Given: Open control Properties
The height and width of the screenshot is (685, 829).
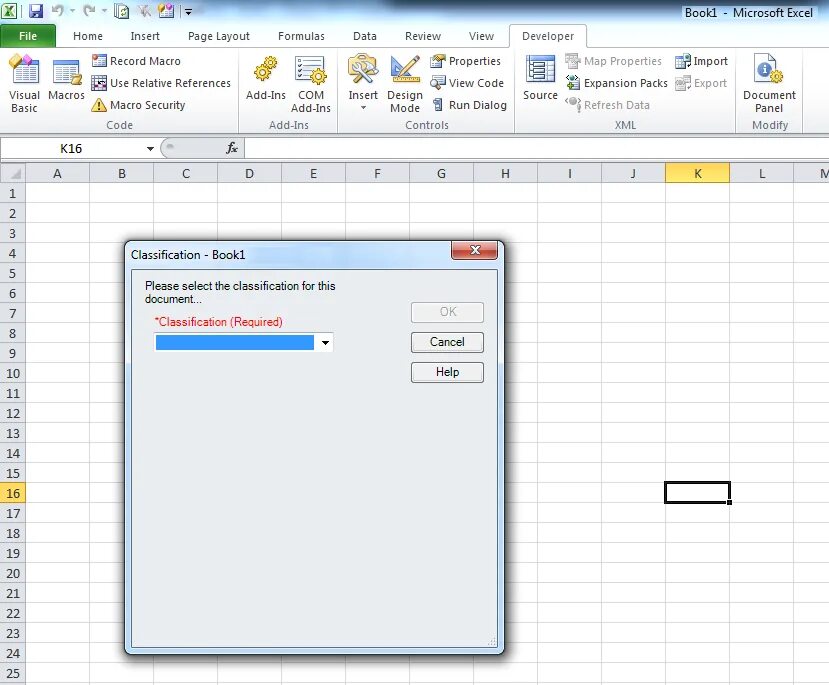Looking at the screenshot, I should (466, 61).
